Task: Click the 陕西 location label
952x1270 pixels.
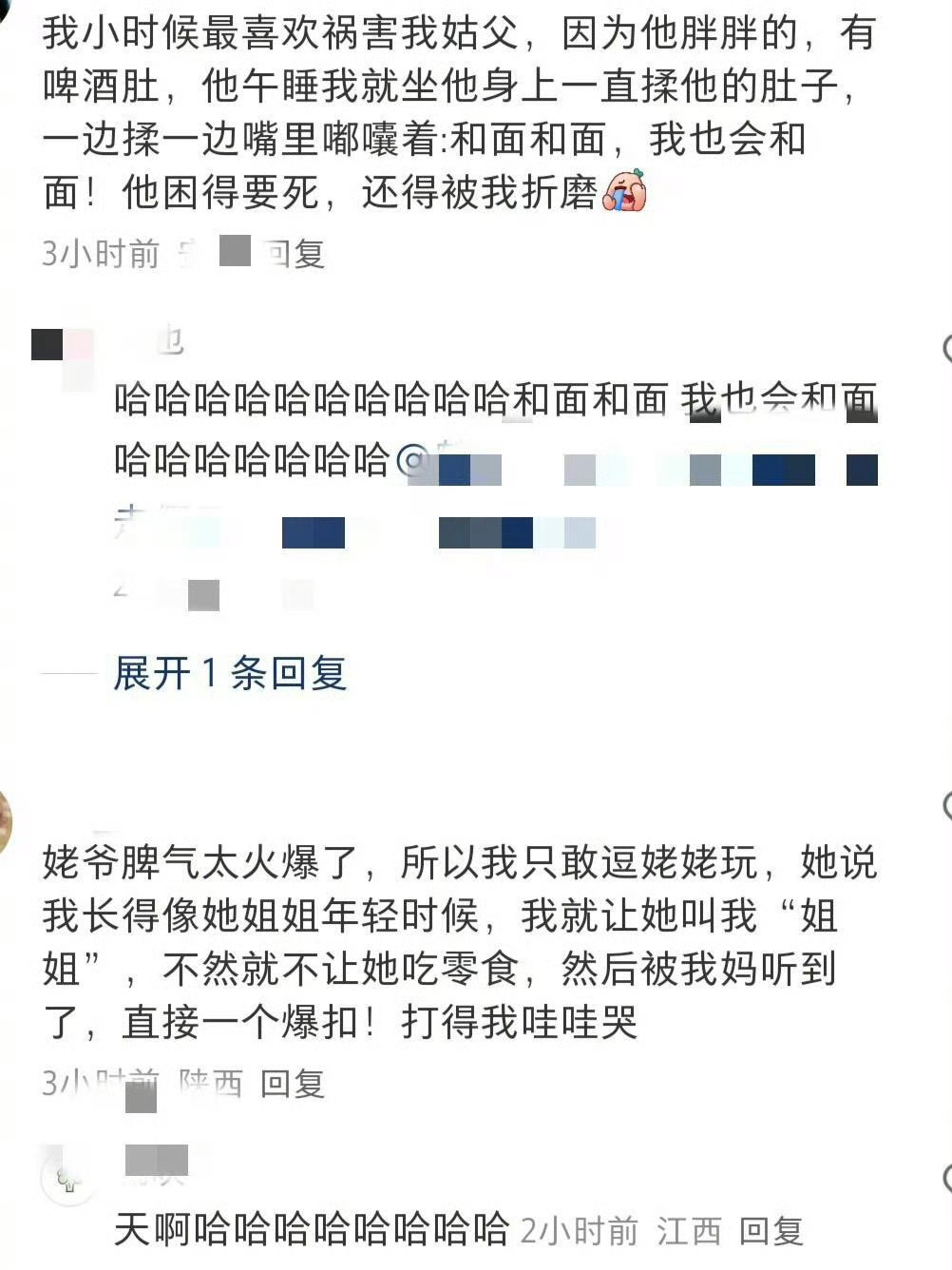Action: [x=211, y=1083]
